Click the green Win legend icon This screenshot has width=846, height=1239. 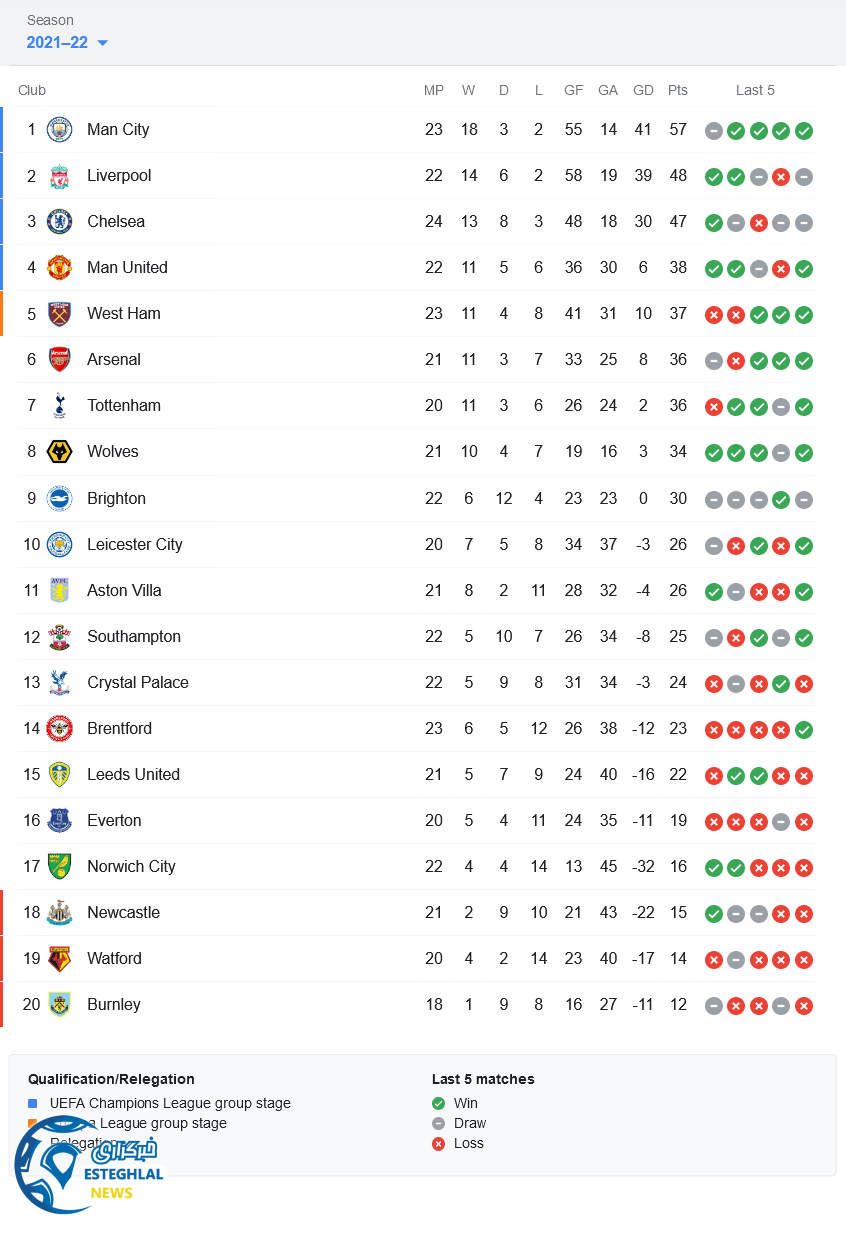438,1104
